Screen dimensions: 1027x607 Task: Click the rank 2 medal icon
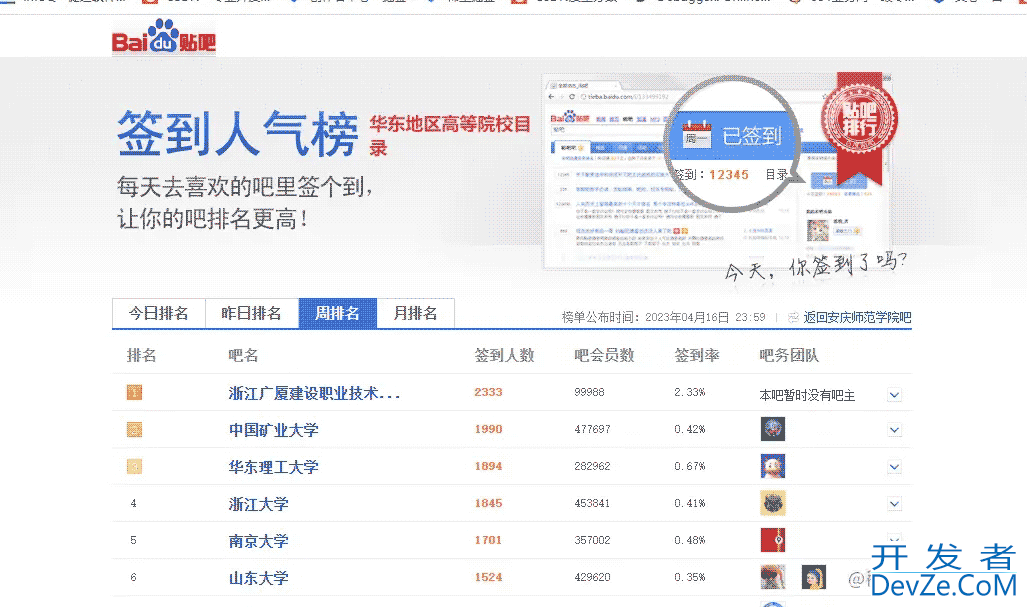click(134, 430)
